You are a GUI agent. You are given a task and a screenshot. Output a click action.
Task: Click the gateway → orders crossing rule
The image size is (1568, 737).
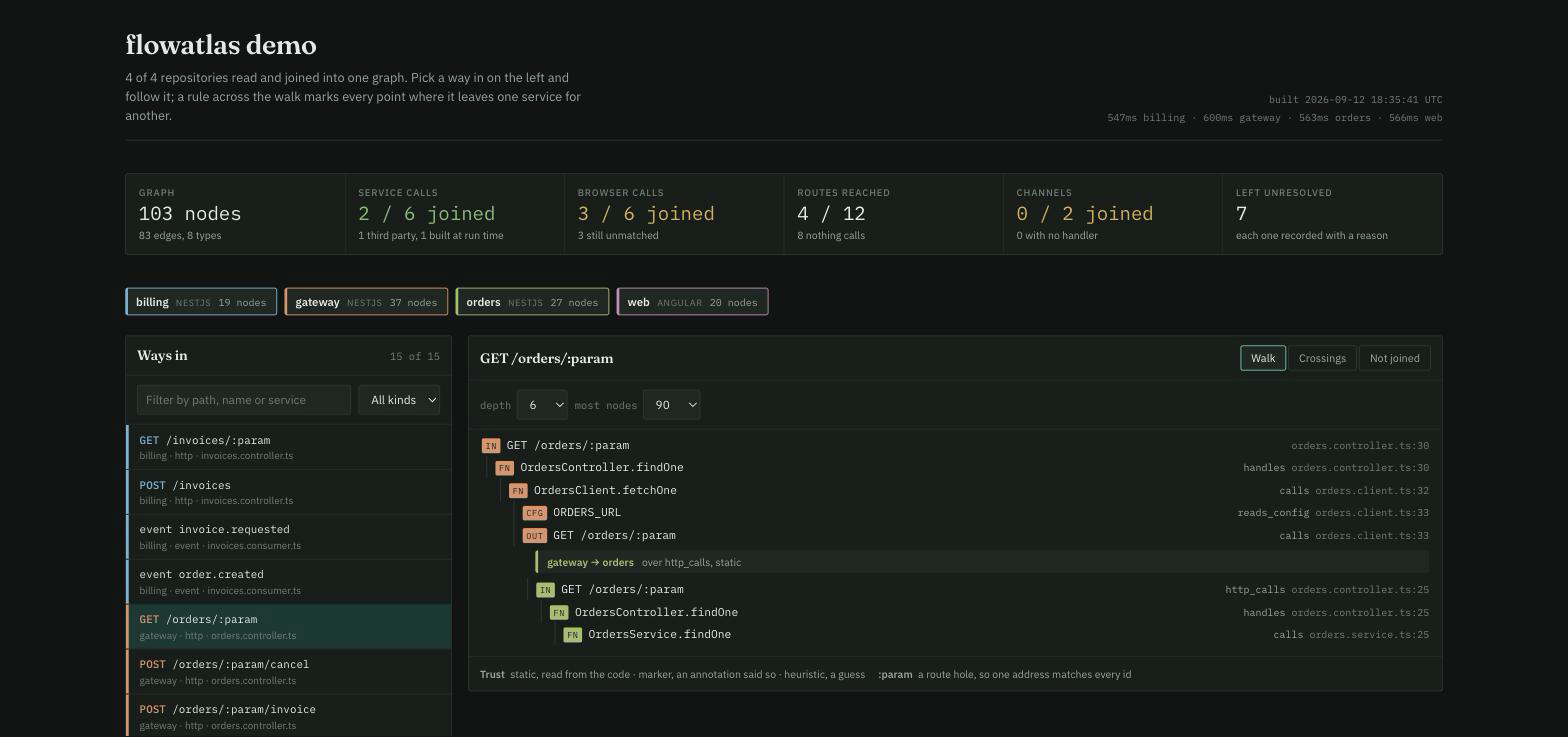(982, 562)
